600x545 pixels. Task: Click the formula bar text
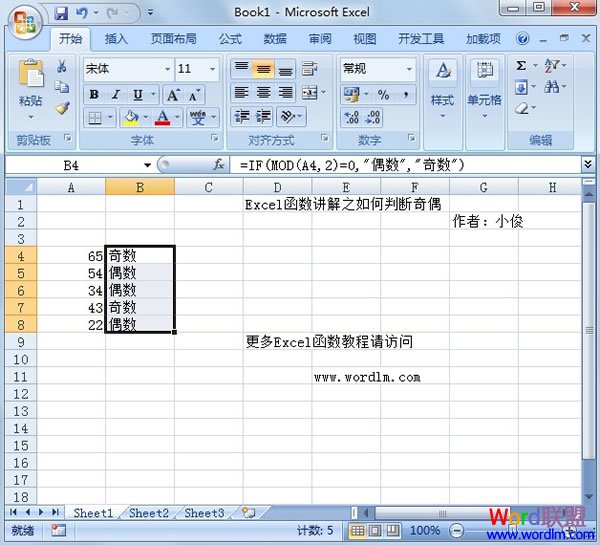pos(352,165)
